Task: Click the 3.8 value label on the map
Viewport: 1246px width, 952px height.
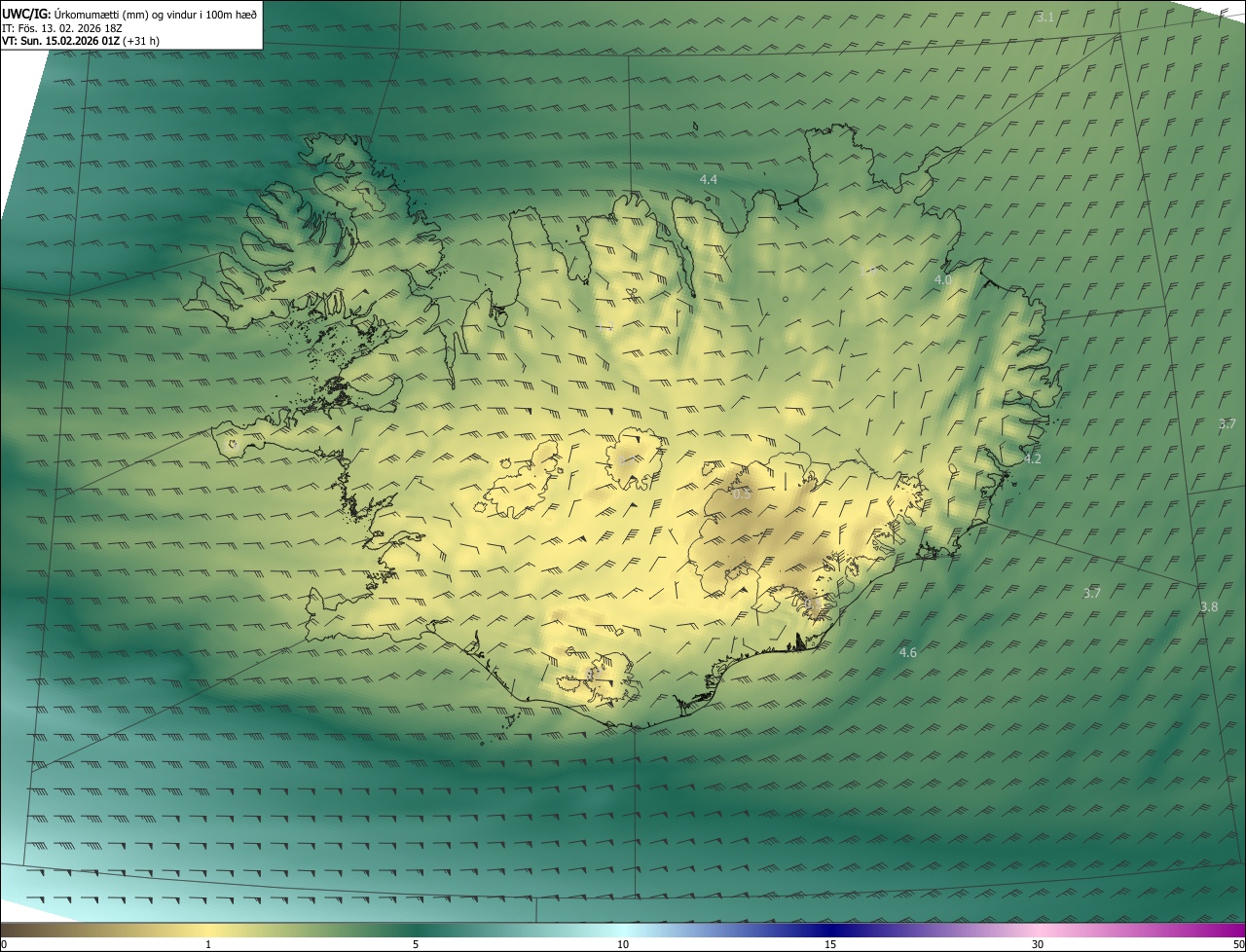Action: (x=1208, y=606)
